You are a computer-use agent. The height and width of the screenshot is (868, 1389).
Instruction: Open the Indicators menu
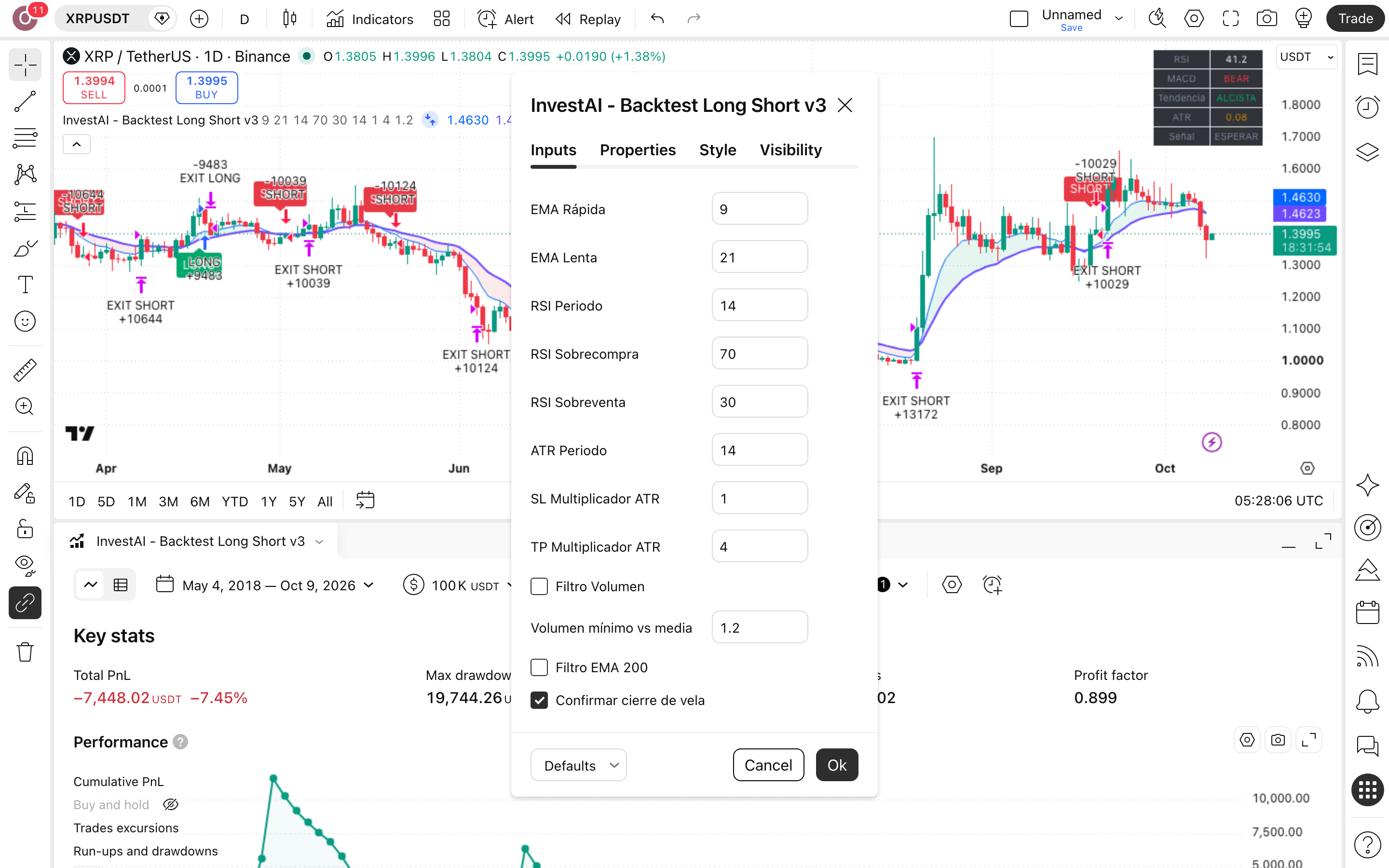pyautogui.click(x=369, y=19)
